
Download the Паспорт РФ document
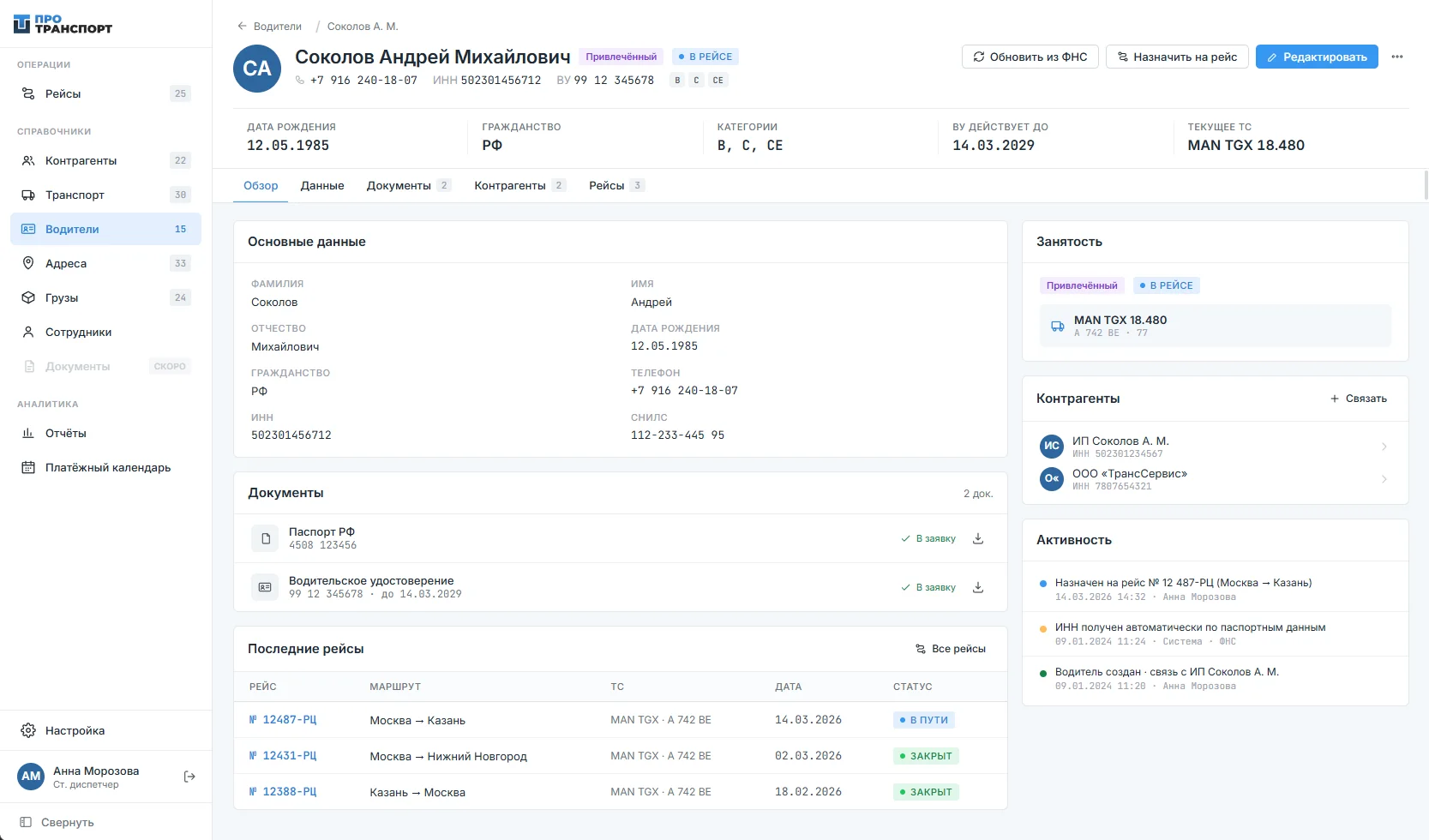click(978, 538)
